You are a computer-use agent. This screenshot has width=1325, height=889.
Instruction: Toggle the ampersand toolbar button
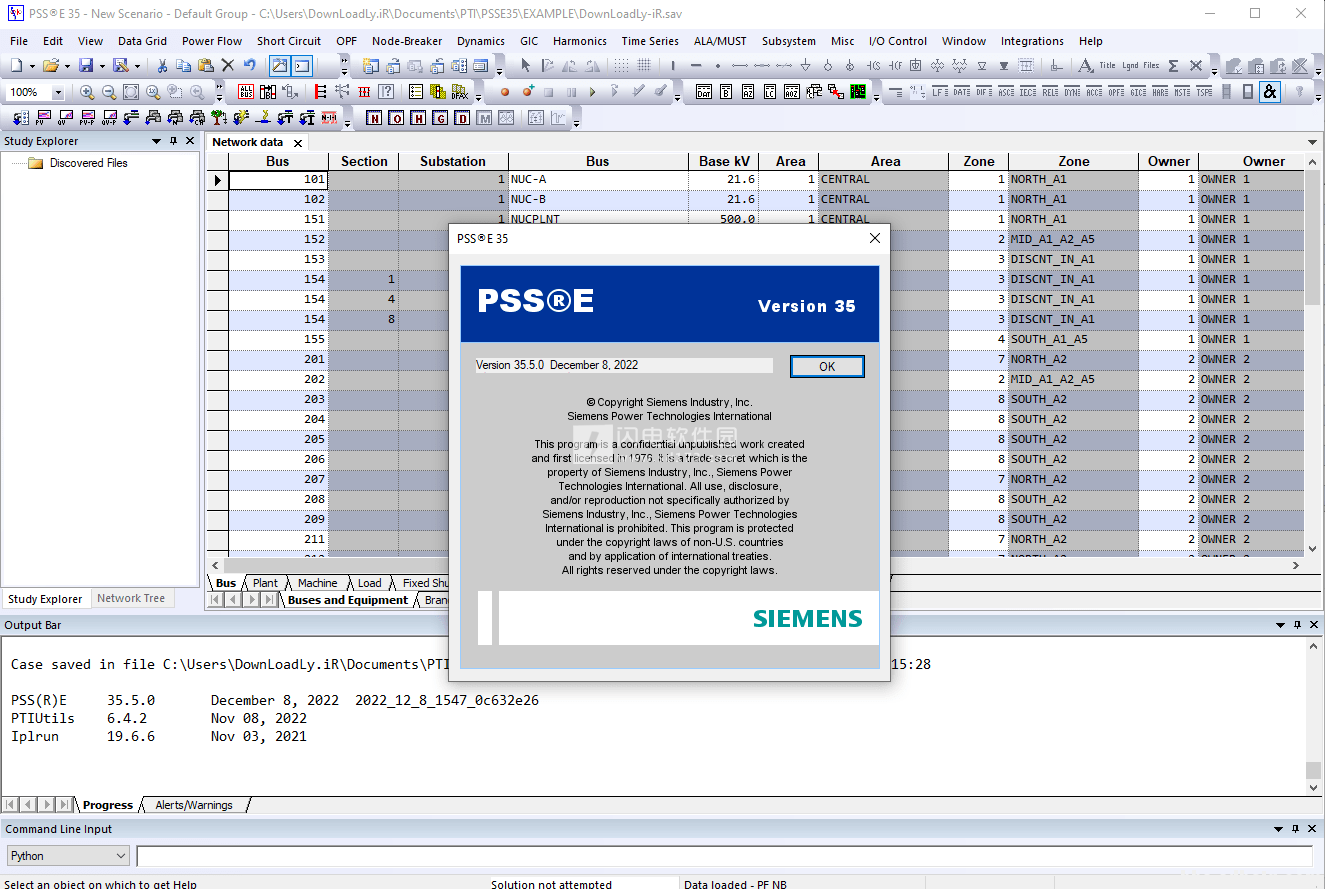[x=1269, y=92]
